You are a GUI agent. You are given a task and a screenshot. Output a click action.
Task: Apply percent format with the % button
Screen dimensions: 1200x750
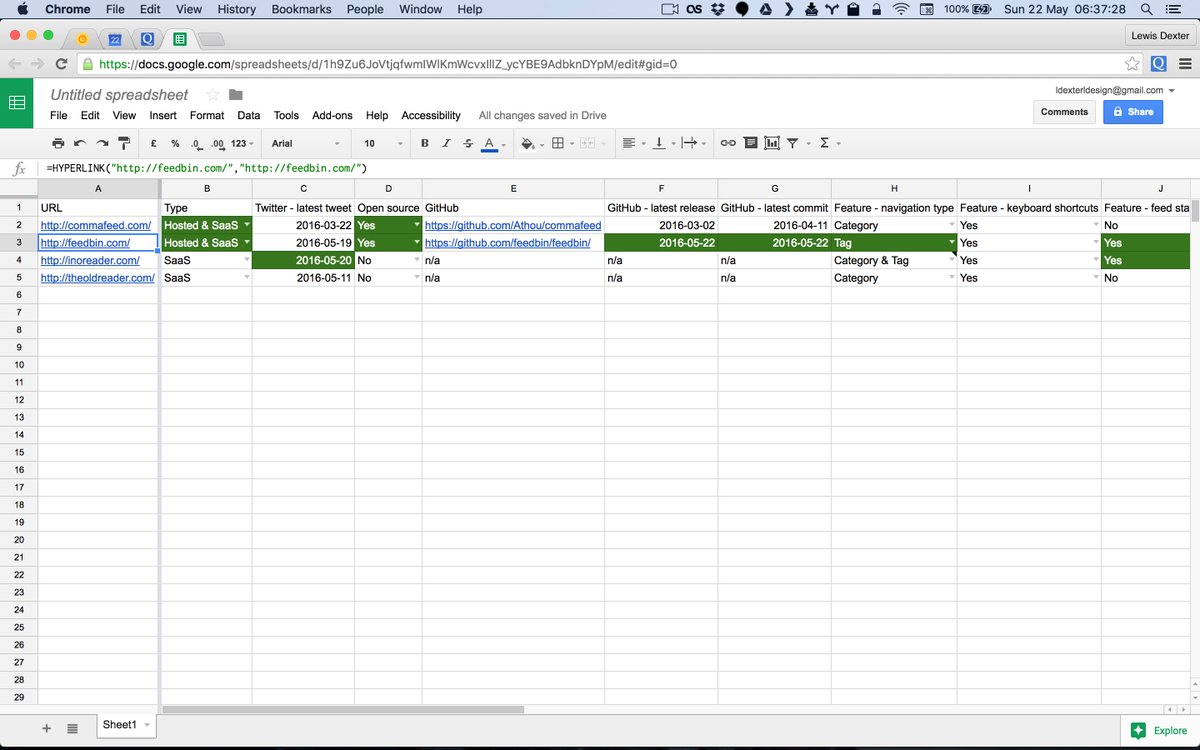click(175, 143)
